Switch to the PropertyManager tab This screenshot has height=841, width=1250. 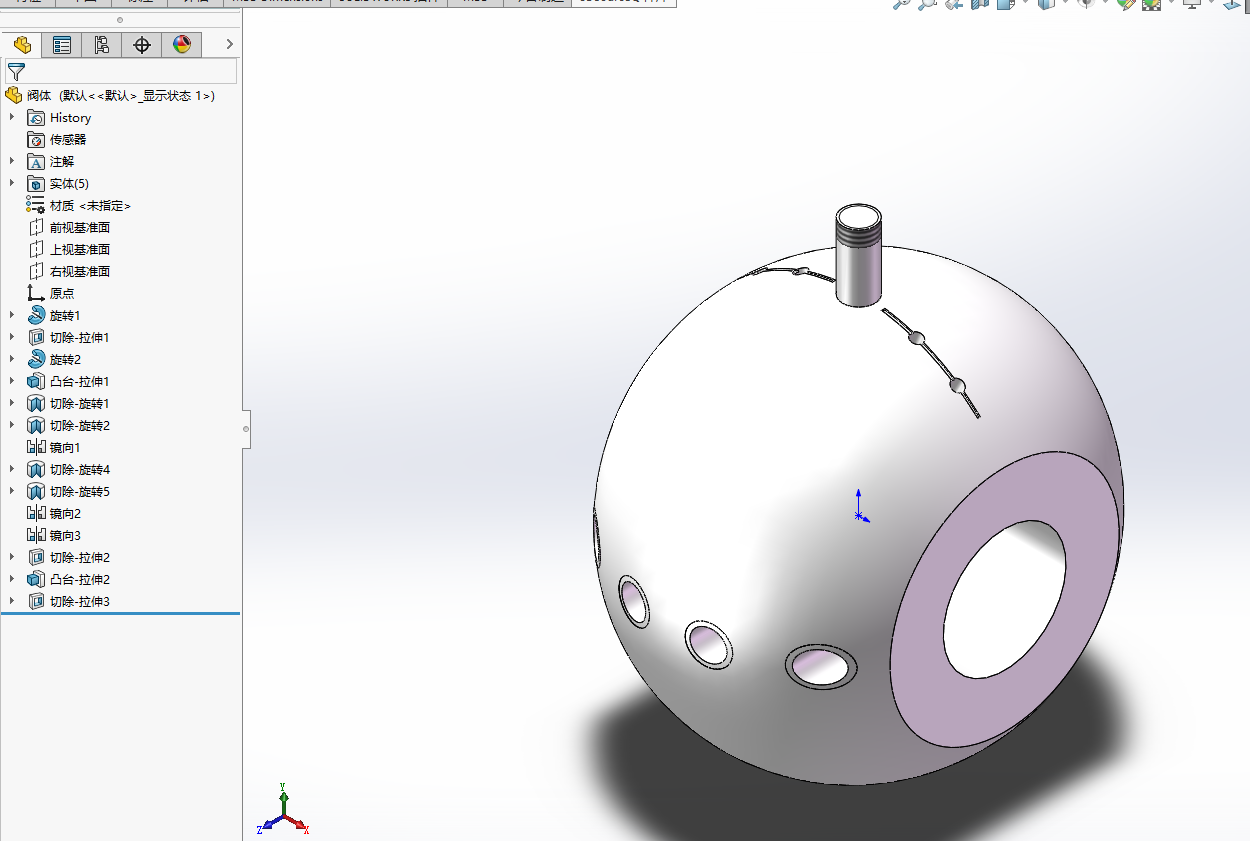62,45
